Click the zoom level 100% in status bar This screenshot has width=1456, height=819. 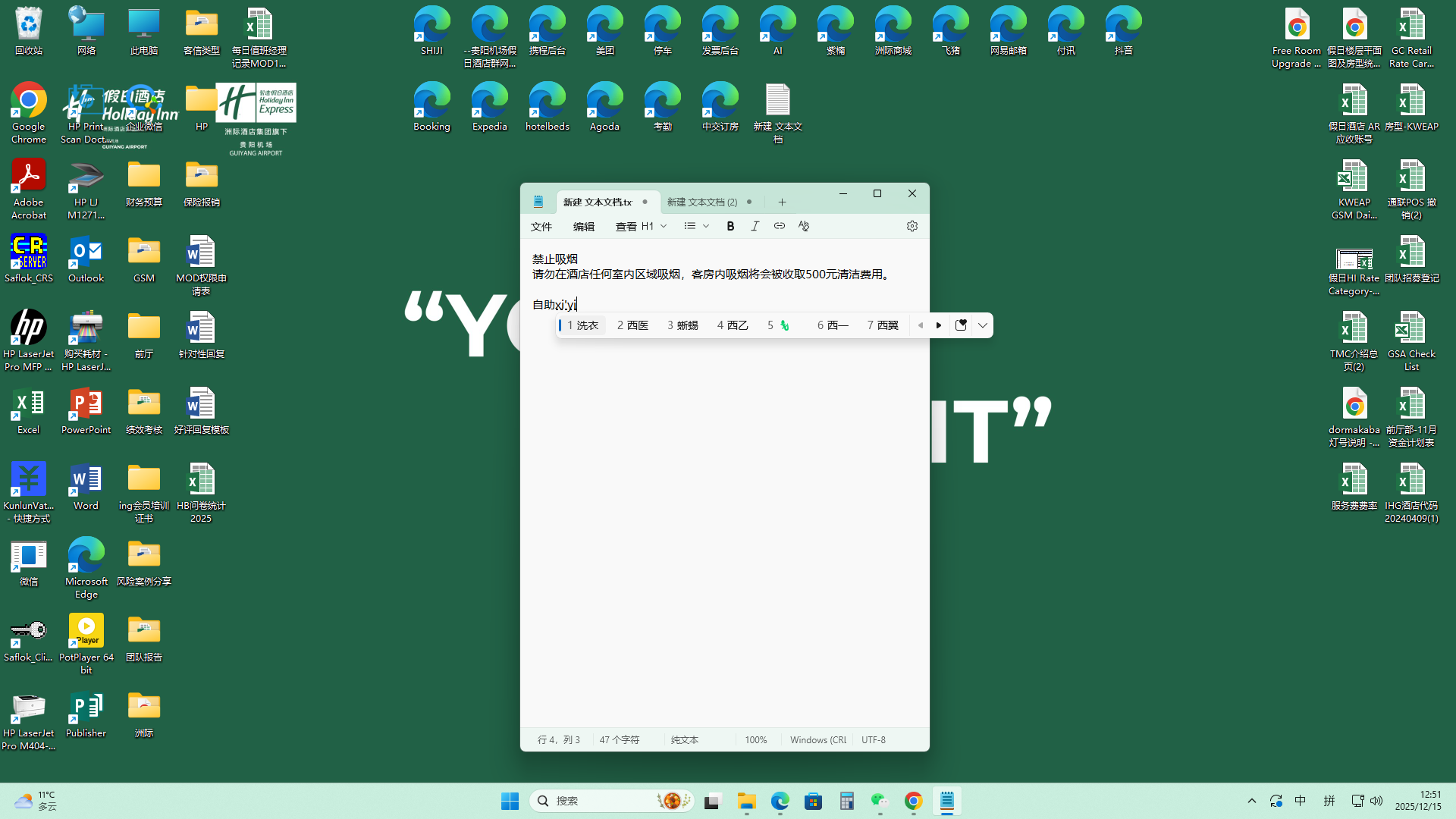[x=755, y=739]
